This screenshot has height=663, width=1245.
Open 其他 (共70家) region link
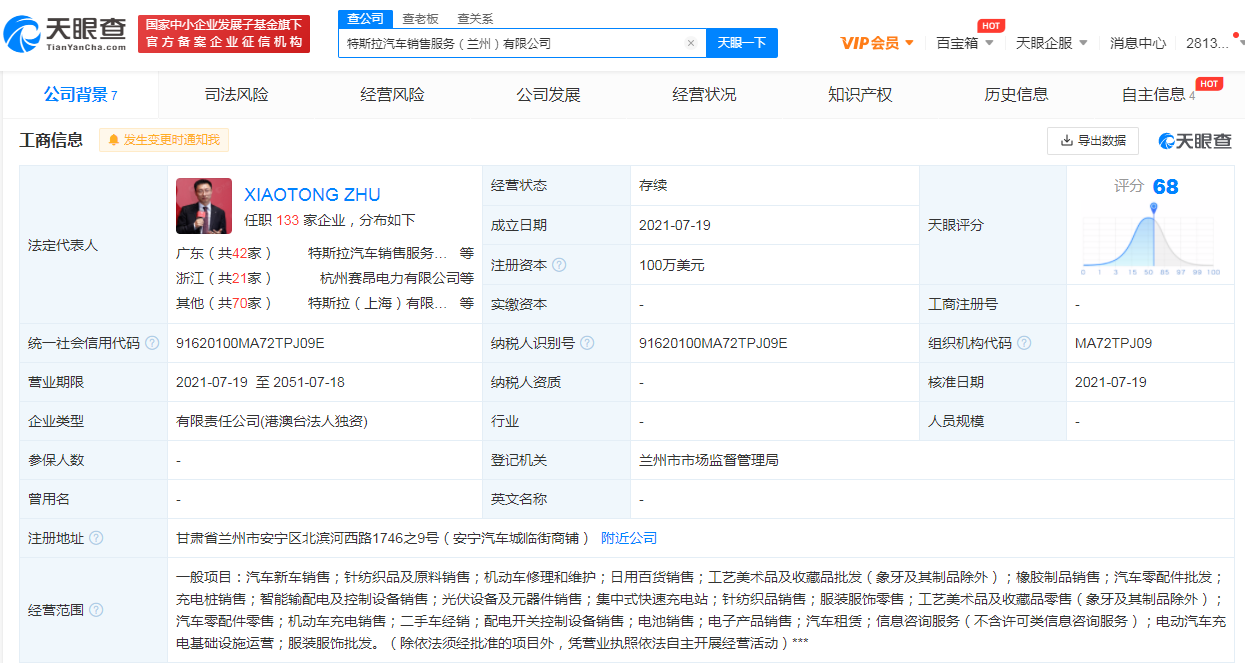[x=224, y=303]
